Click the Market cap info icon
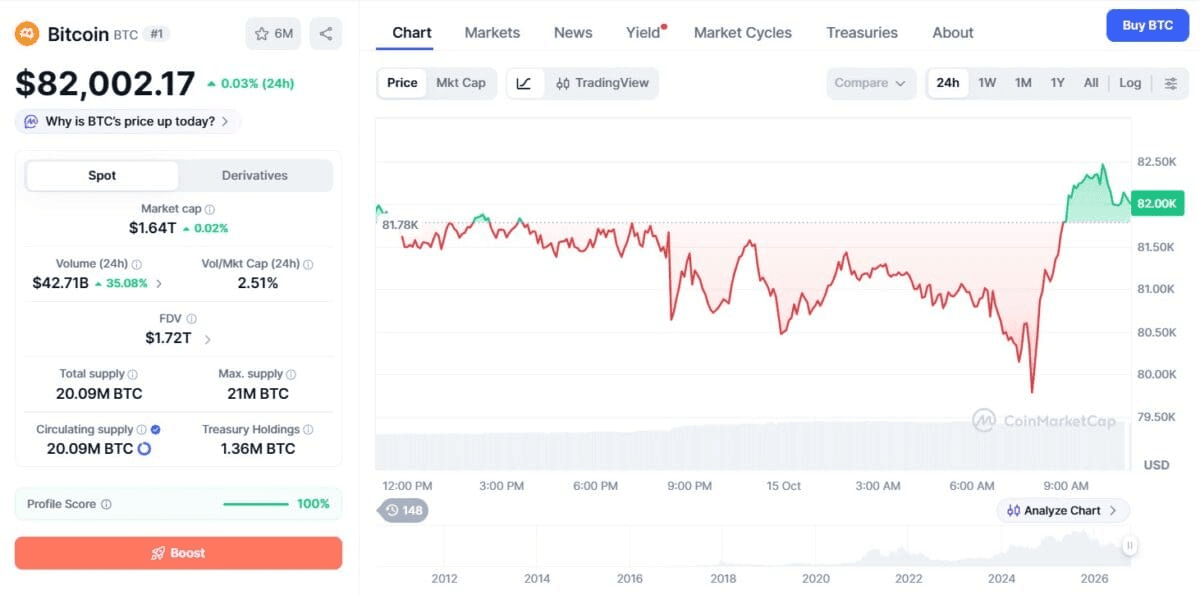Screen dimensions: 1200x595 (210, 210)
